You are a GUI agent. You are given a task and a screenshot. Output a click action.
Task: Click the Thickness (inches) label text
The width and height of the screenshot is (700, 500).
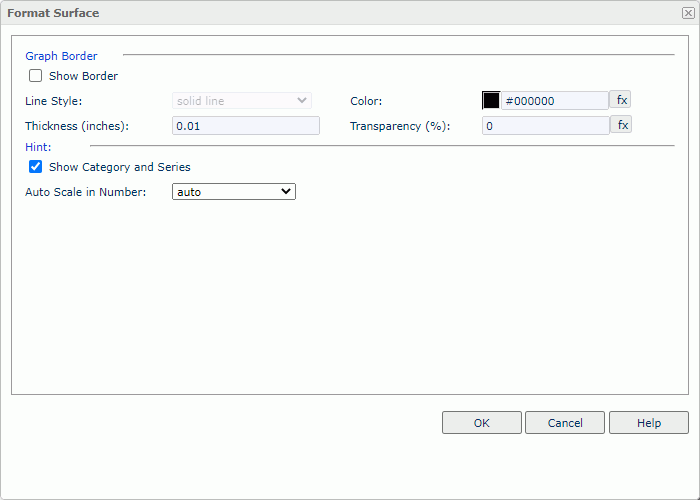point(77,126)
